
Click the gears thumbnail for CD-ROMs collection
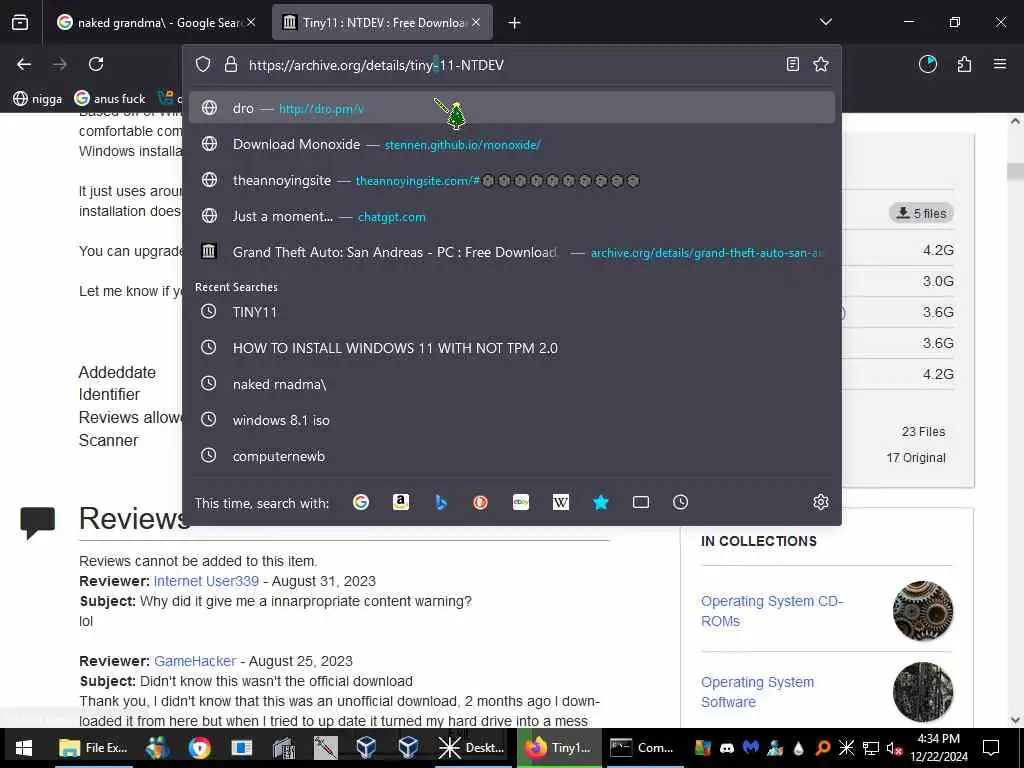pos(923,611)
